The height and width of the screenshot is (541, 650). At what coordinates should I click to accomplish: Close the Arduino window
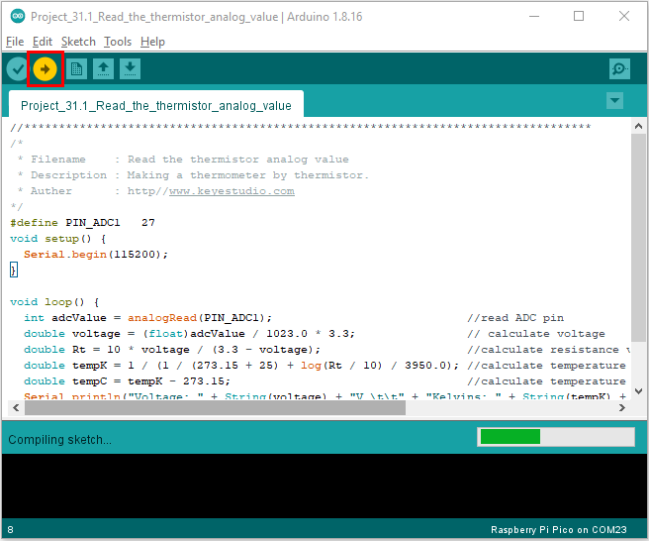(x=624, y=16)
